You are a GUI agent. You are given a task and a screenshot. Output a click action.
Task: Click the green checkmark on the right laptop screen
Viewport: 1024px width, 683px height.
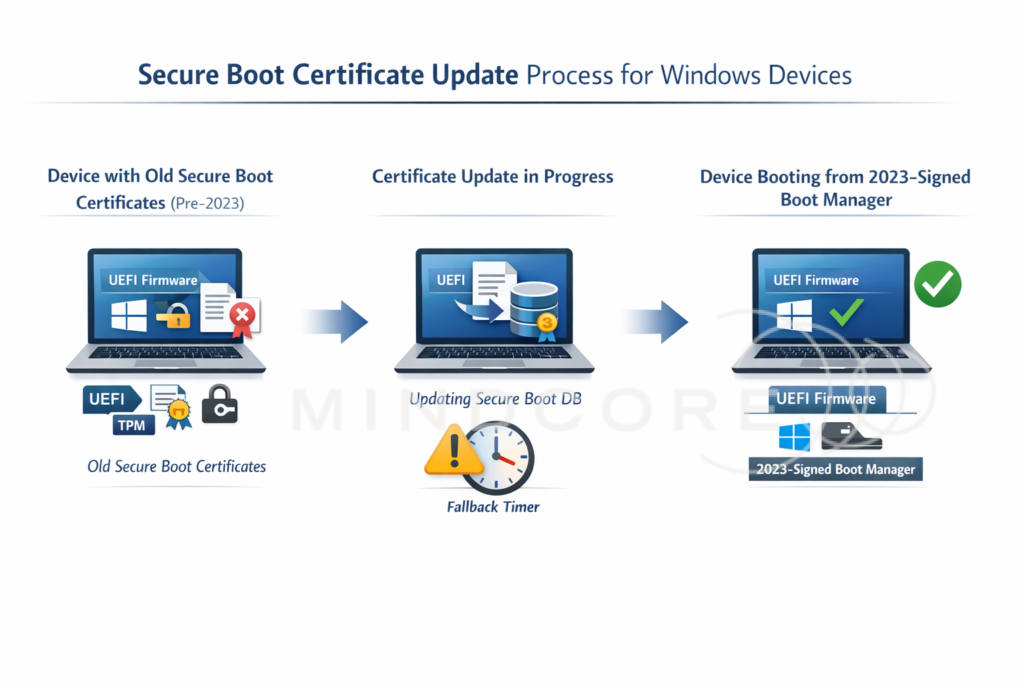tap(847, 313)
